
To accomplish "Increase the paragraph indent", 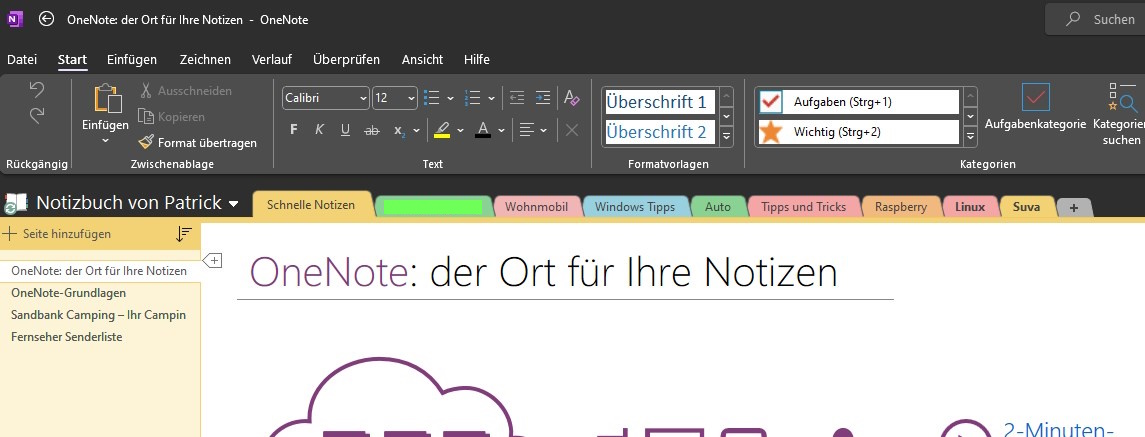I will tap(543, 97).
